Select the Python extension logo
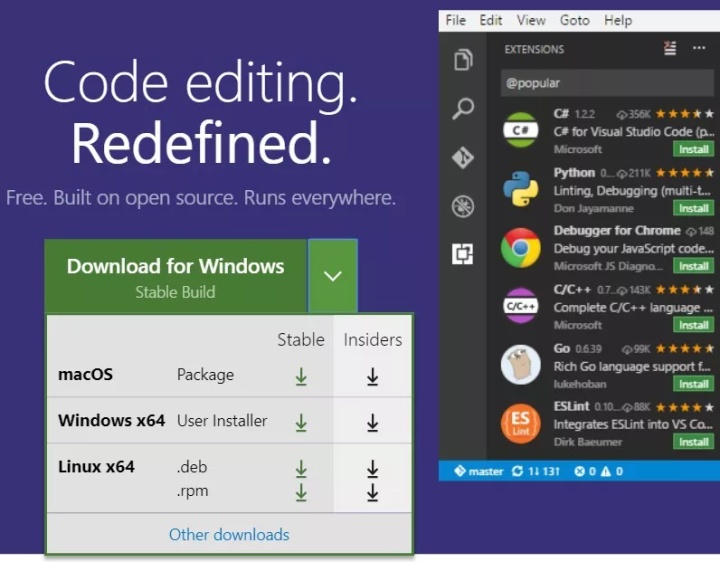 pyautogui.click(x=520, y=189)
